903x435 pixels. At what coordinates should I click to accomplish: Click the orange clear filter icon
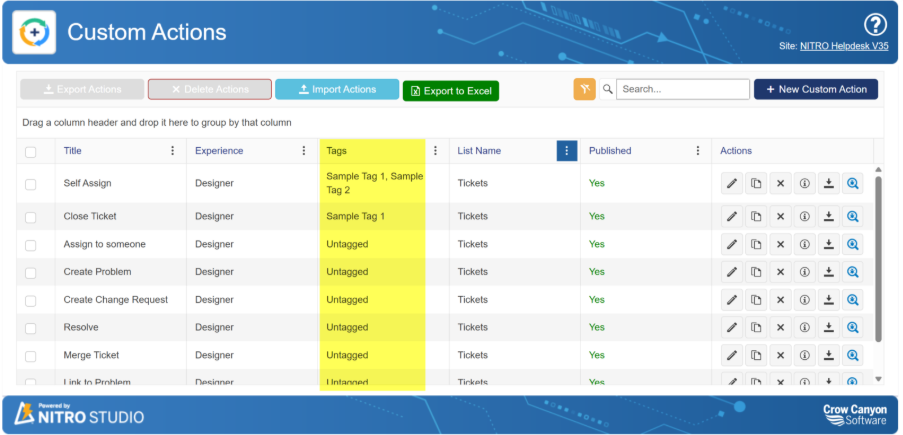[x=584, y=89]
